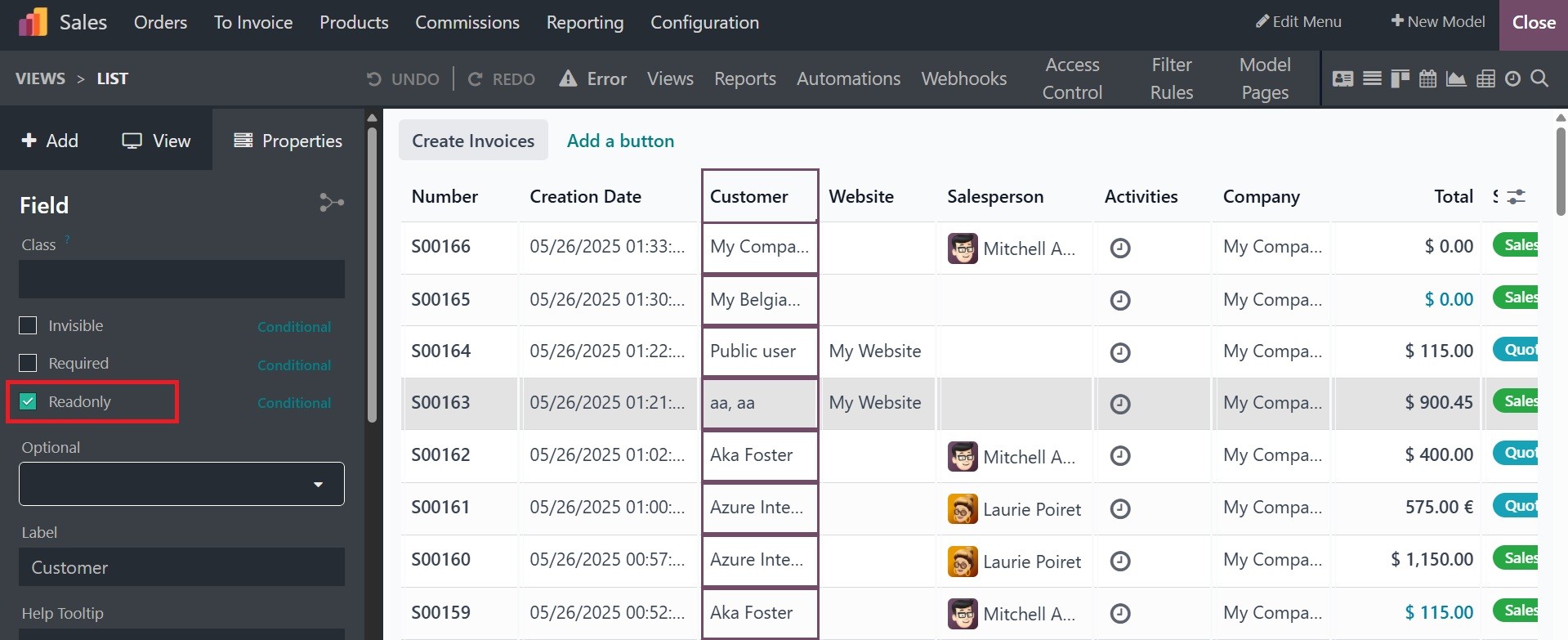The width and height of the screenshot is (1568, 640).
Task: Click the Search view magnifier icon
Action: (1539, 78)
